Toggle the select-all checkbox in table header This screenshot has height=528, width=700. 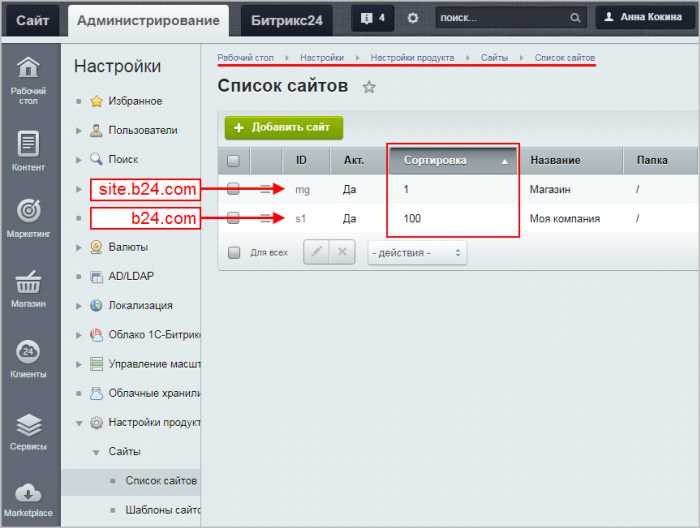coord(233,160)
